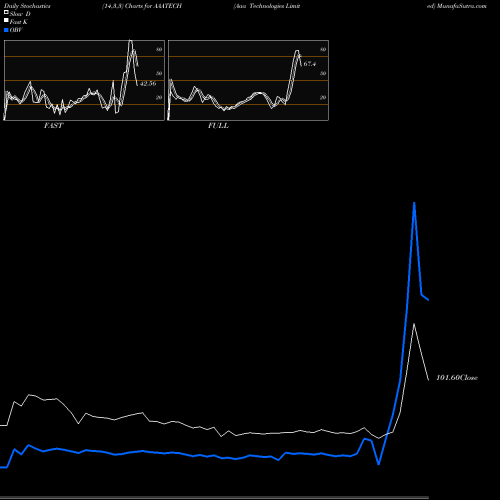Image resolution: width=500 pixels, height=500 pixels.
Task: Click the 'Charts for AAATECH' heading text
Action: tap(153, 6)
